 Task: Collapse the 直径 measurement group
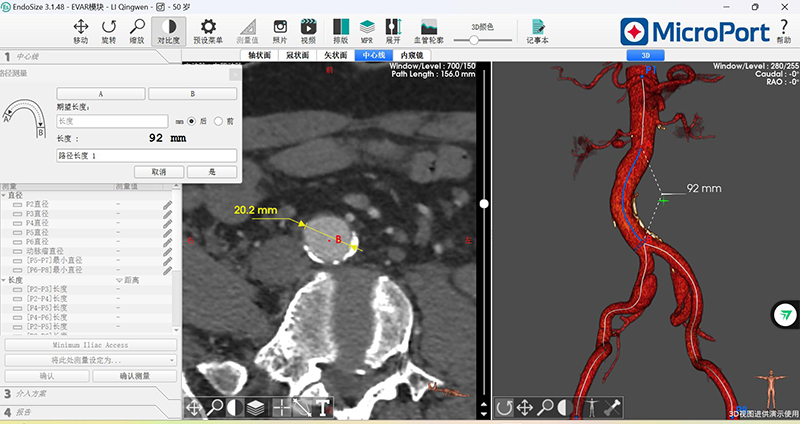(x=4, y=195)
